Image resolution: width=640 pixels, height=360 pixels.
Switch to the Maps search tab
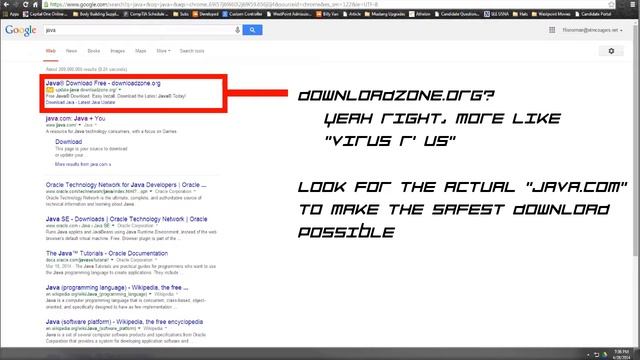coord(140,51)
